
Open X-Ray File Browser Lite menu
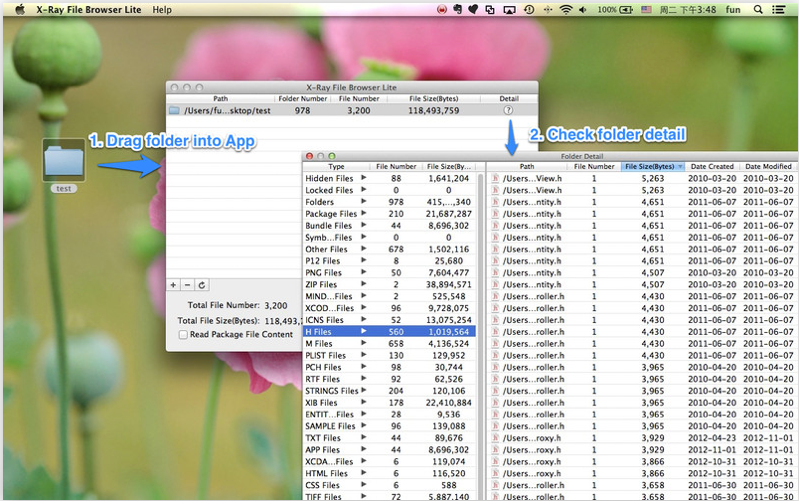[88, 9]
